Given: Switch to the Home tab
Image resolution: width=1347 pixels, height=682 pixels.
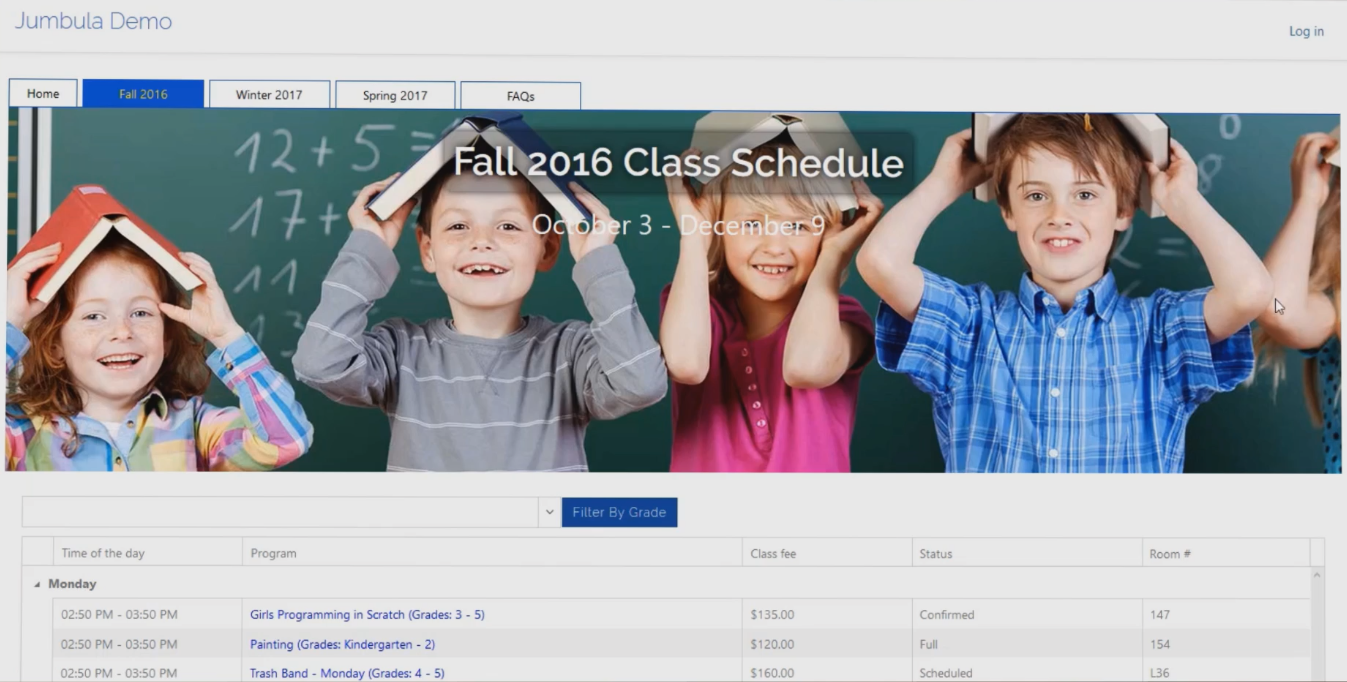Looking at the screenshot, I should pyautogui.click(x=43, y=93).
